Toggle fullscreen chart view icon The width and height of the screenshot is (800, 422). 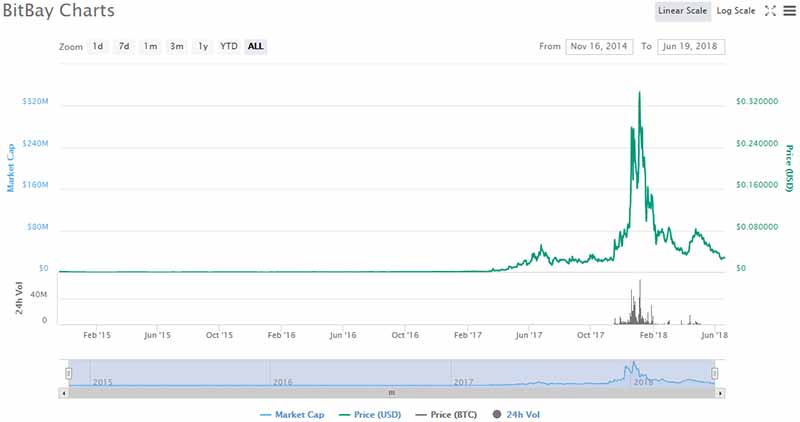[x=770, y=11]
